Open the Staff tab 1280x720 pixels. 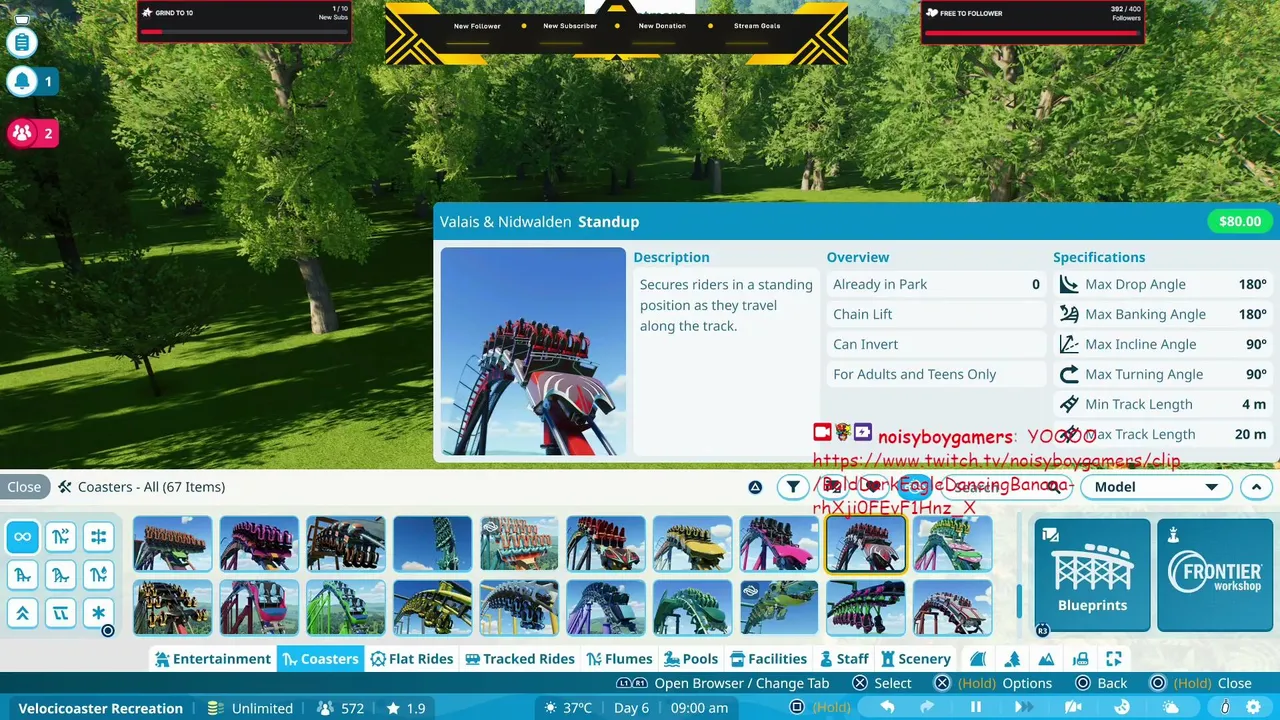(x=844, y=659)
